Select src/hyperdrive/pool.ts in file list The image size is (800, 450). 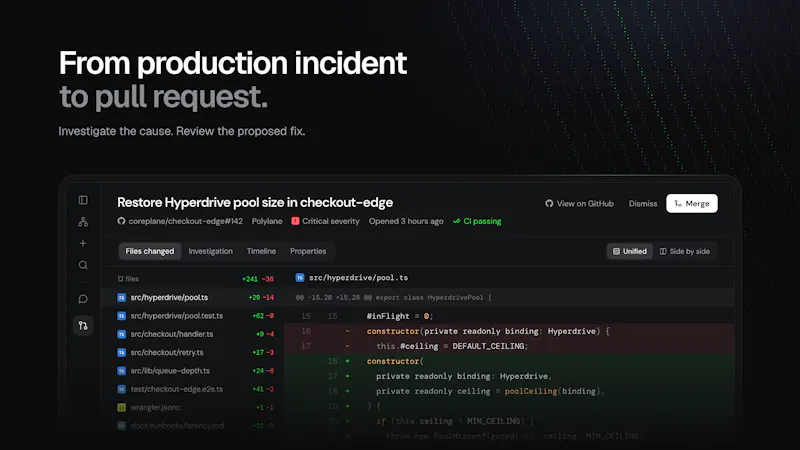192,297
